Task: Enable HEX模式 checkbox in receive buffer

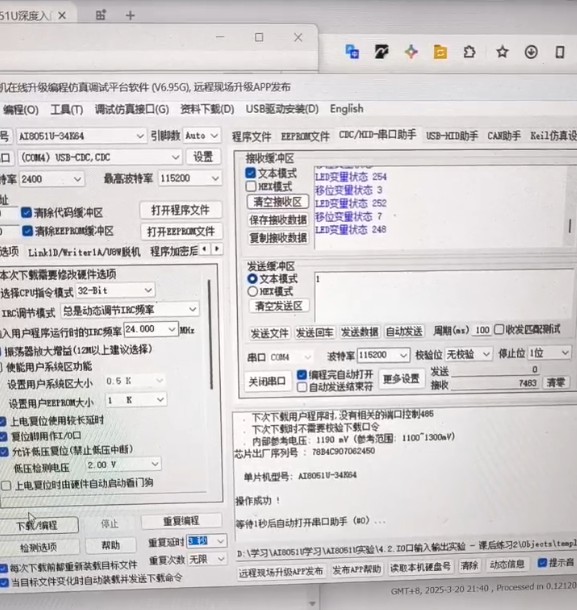Action: 251,186
